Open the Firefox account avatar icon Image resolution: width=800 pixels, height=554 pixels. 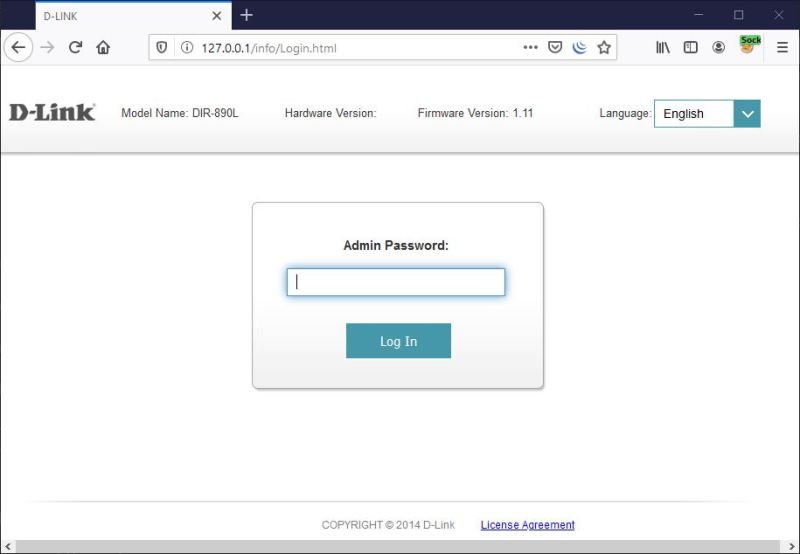pyautogui.click(x=718, y=47)
